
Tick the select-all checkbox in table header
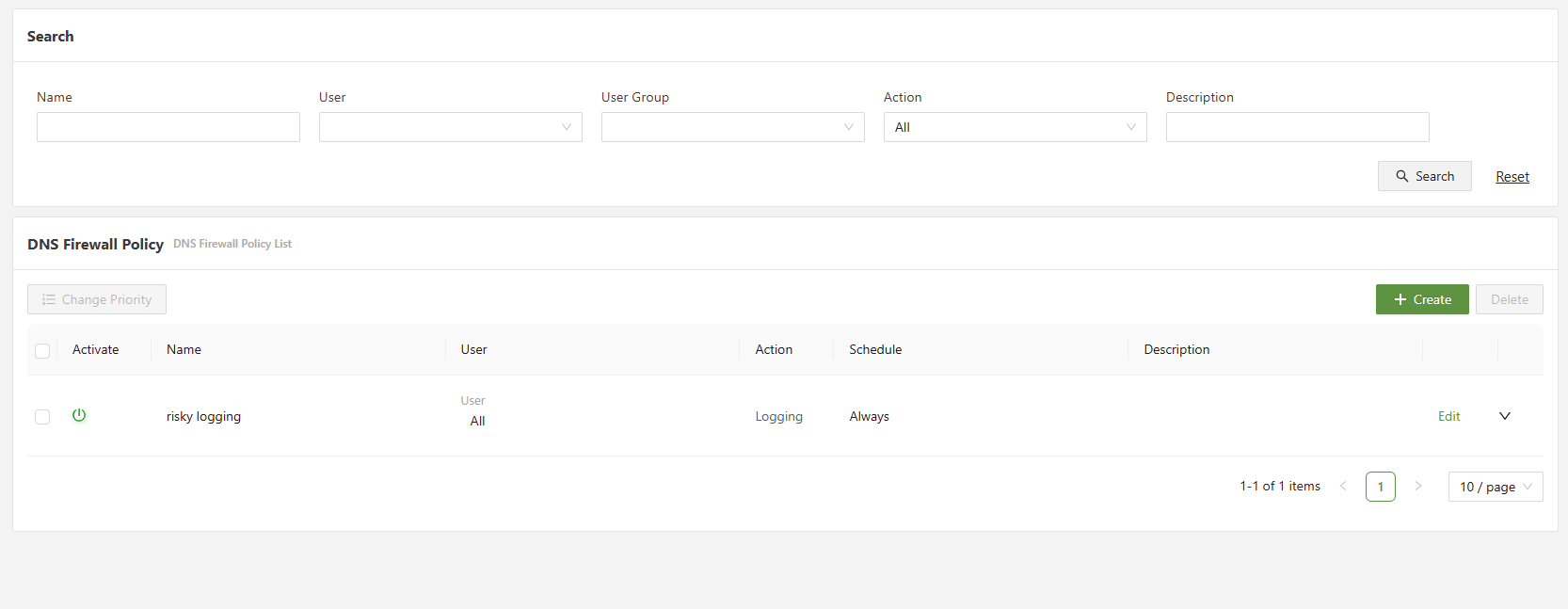(x=42, y=351)
